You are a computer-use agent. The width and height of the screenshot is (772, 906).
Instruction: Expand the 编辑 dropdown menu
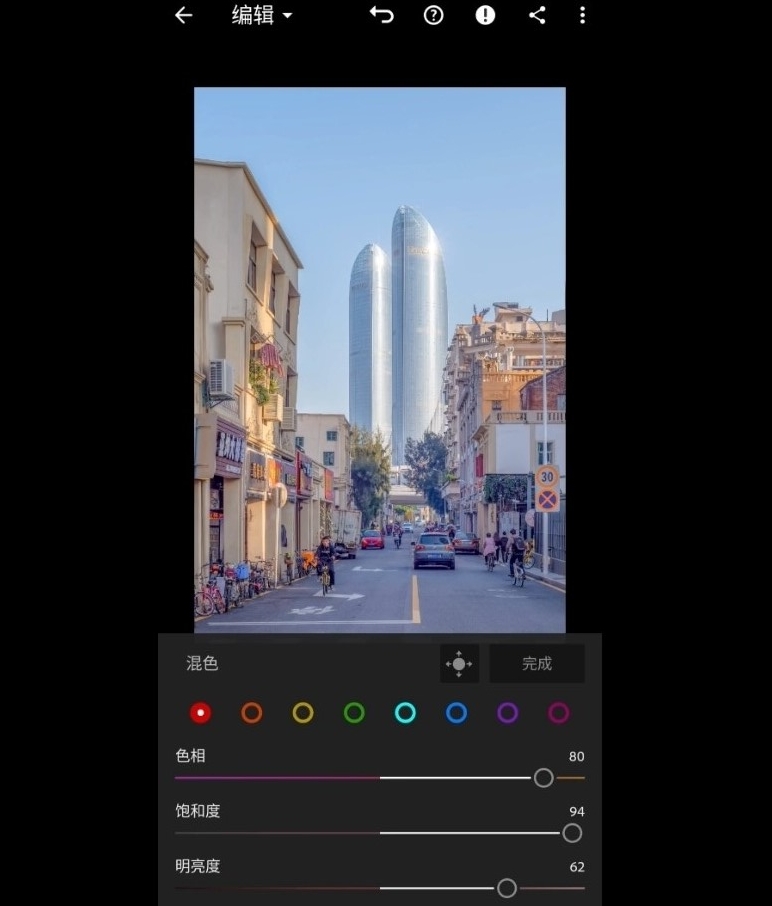point(262,15)
